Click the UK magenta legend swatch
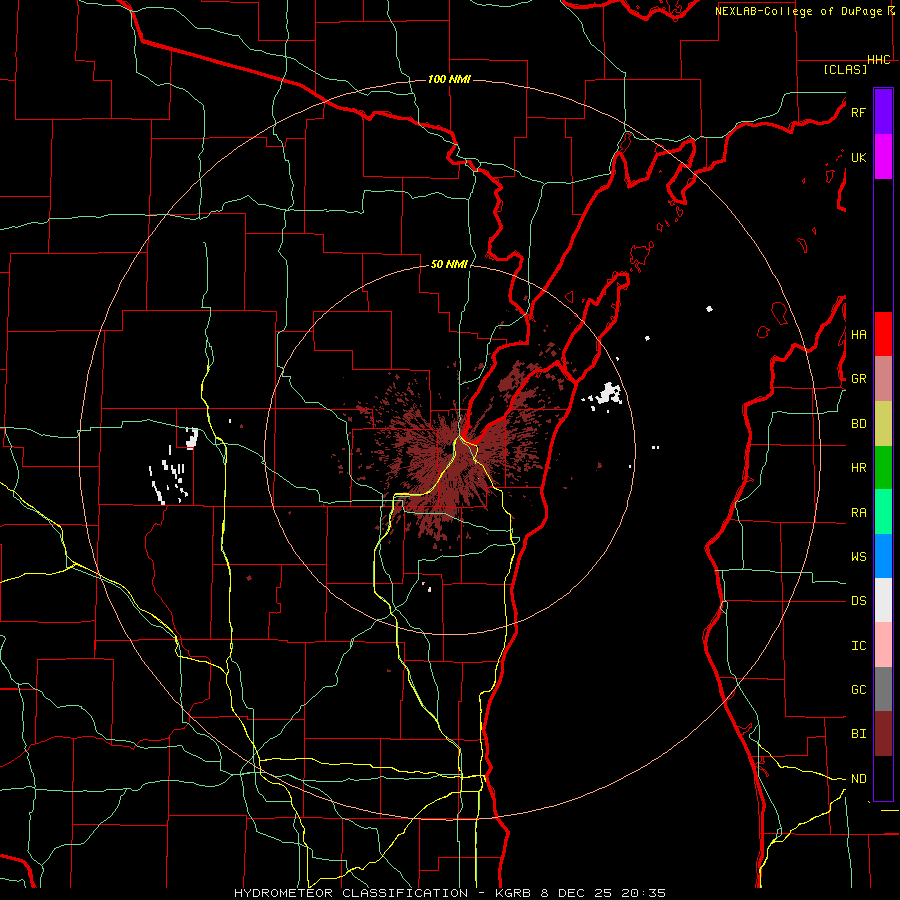 click(x=883, y=157)
